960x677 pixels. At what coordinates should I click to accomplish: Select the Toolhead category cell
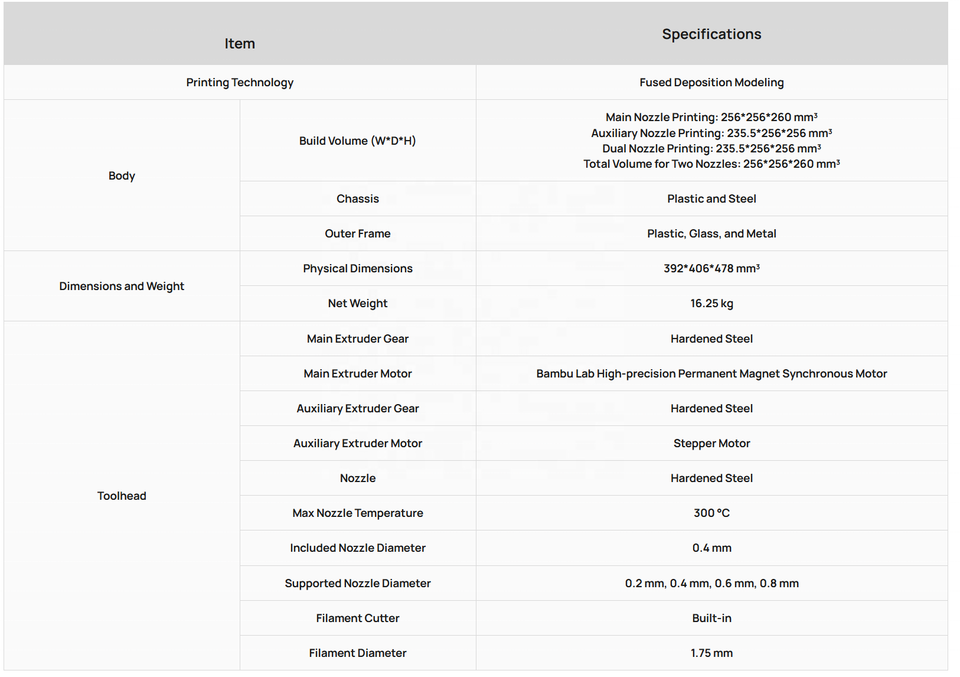(122, 496)
